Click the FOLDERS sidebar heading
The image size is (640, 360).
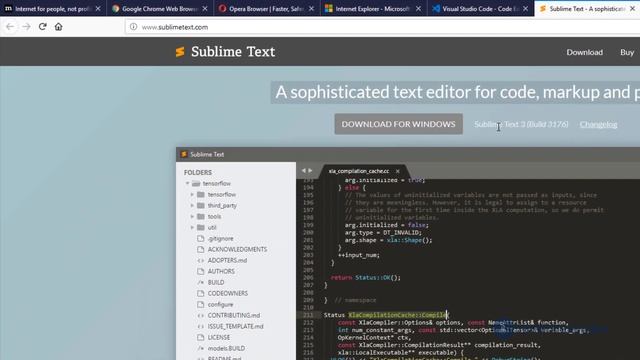click(x=198, y=173)
